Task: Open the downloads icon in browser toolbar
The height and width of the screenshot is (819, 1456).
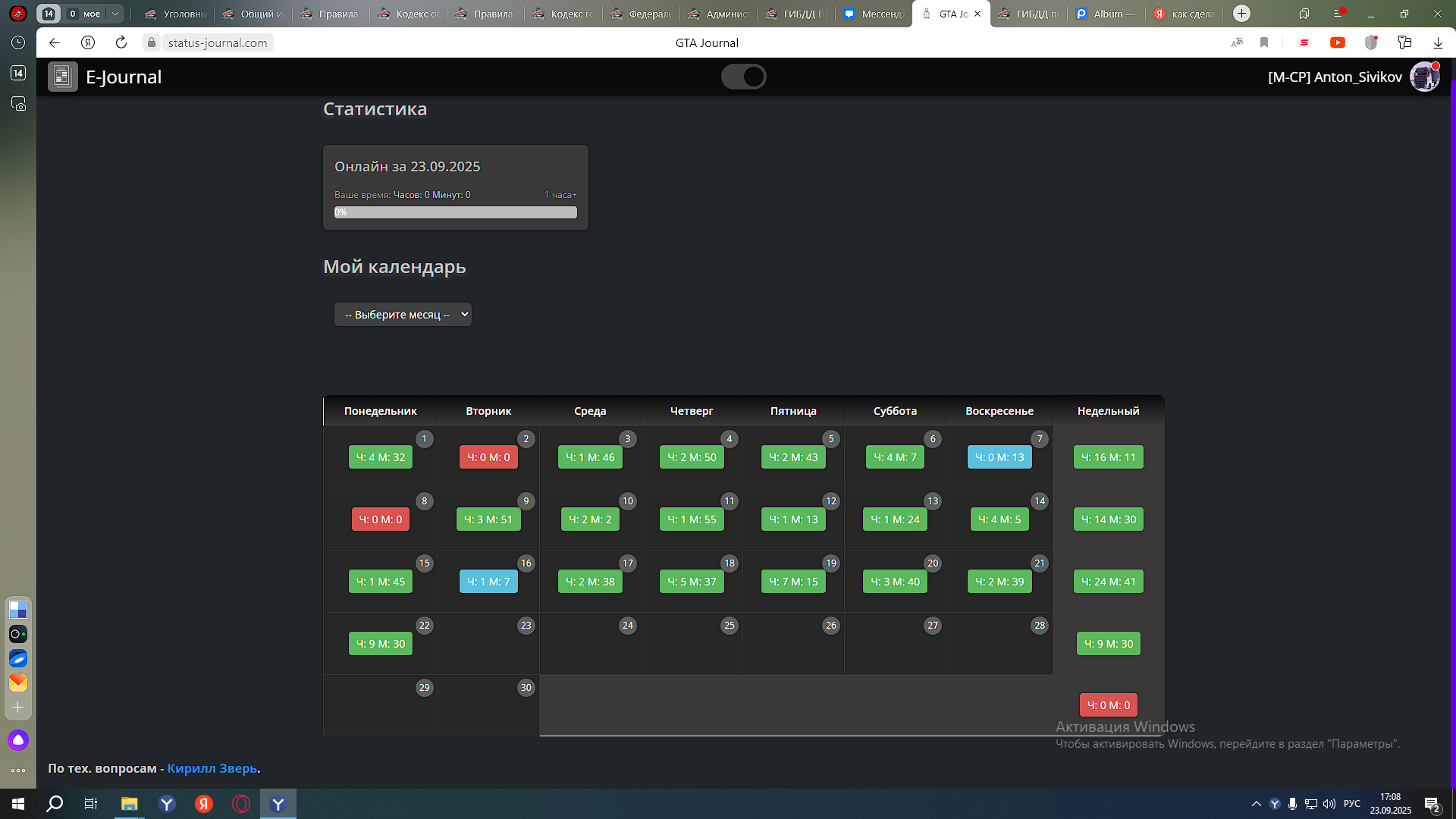Action: coord(1438,42)
